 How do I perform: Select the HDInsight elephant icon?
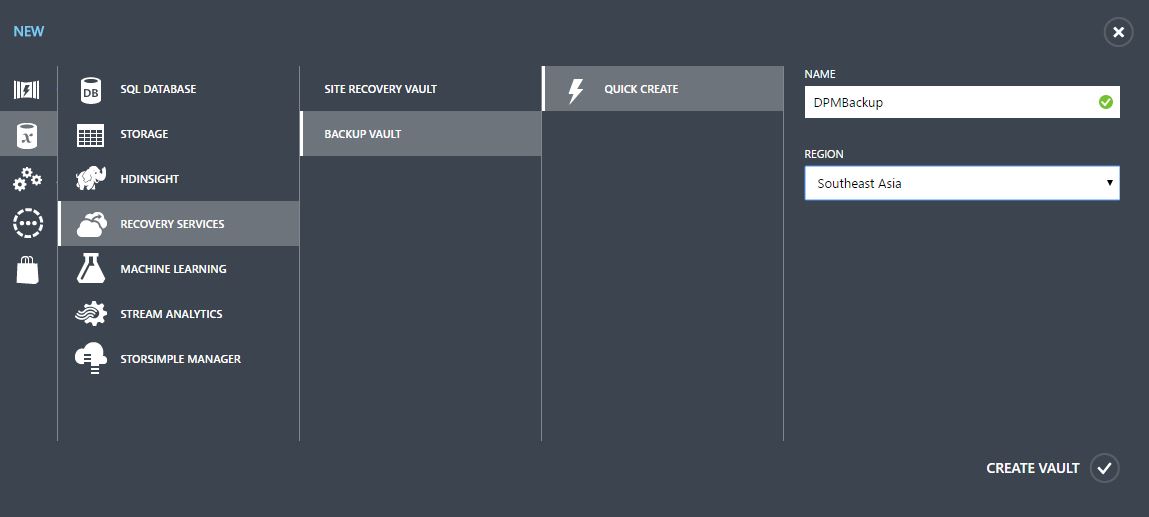click(x=91, y=179)
